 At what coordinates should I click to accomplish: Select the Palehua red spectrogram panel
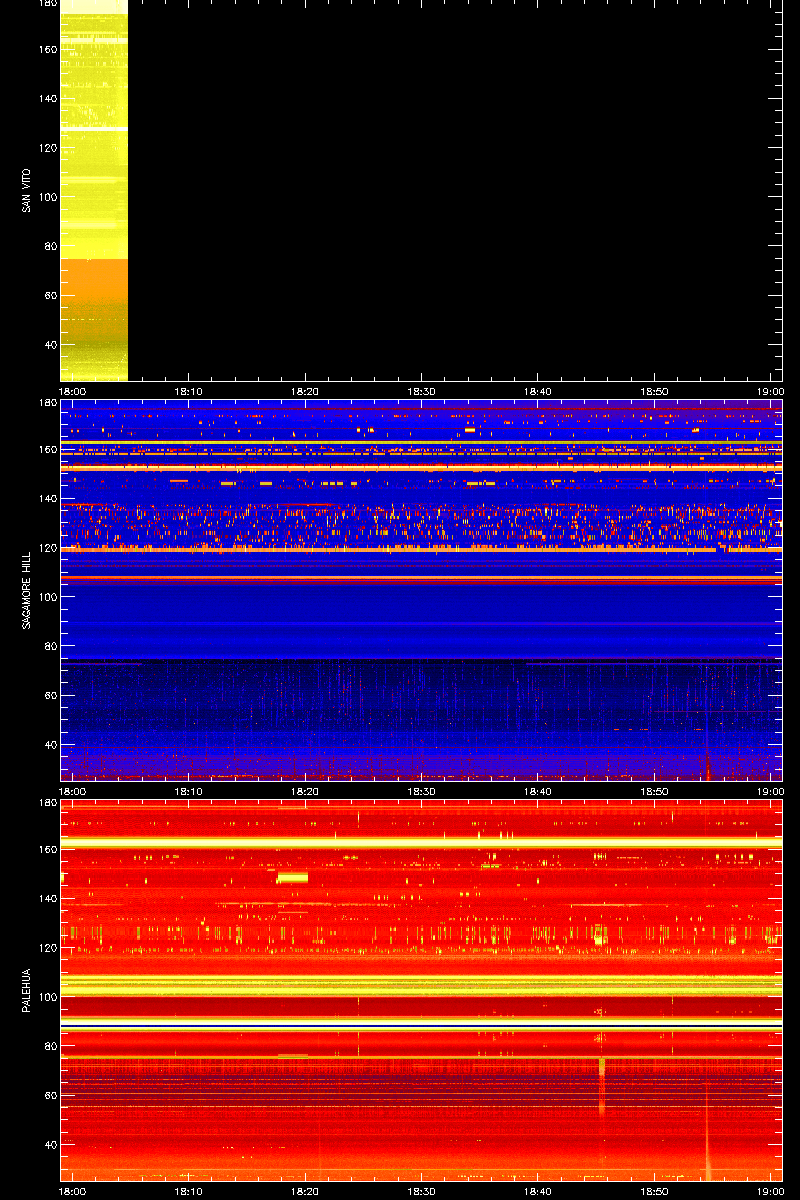click(x=421, y=990)
